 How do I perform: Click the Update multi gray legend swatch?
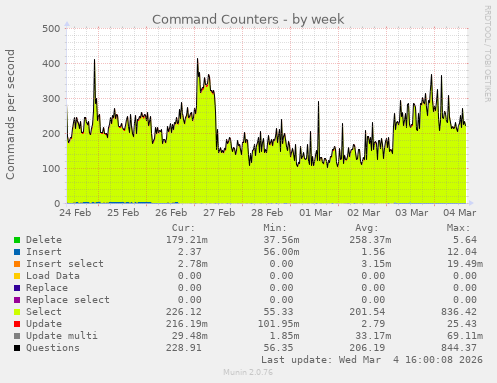(x=17, y=336)
